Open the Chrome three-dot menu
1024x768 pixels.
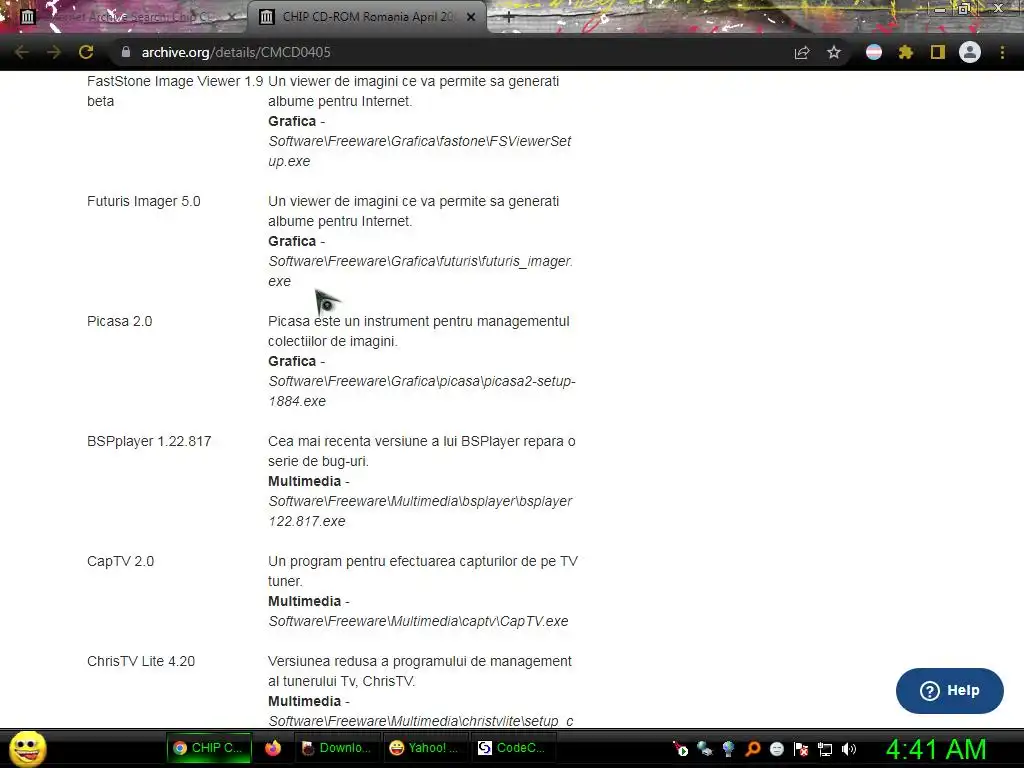click(1002, 52)
